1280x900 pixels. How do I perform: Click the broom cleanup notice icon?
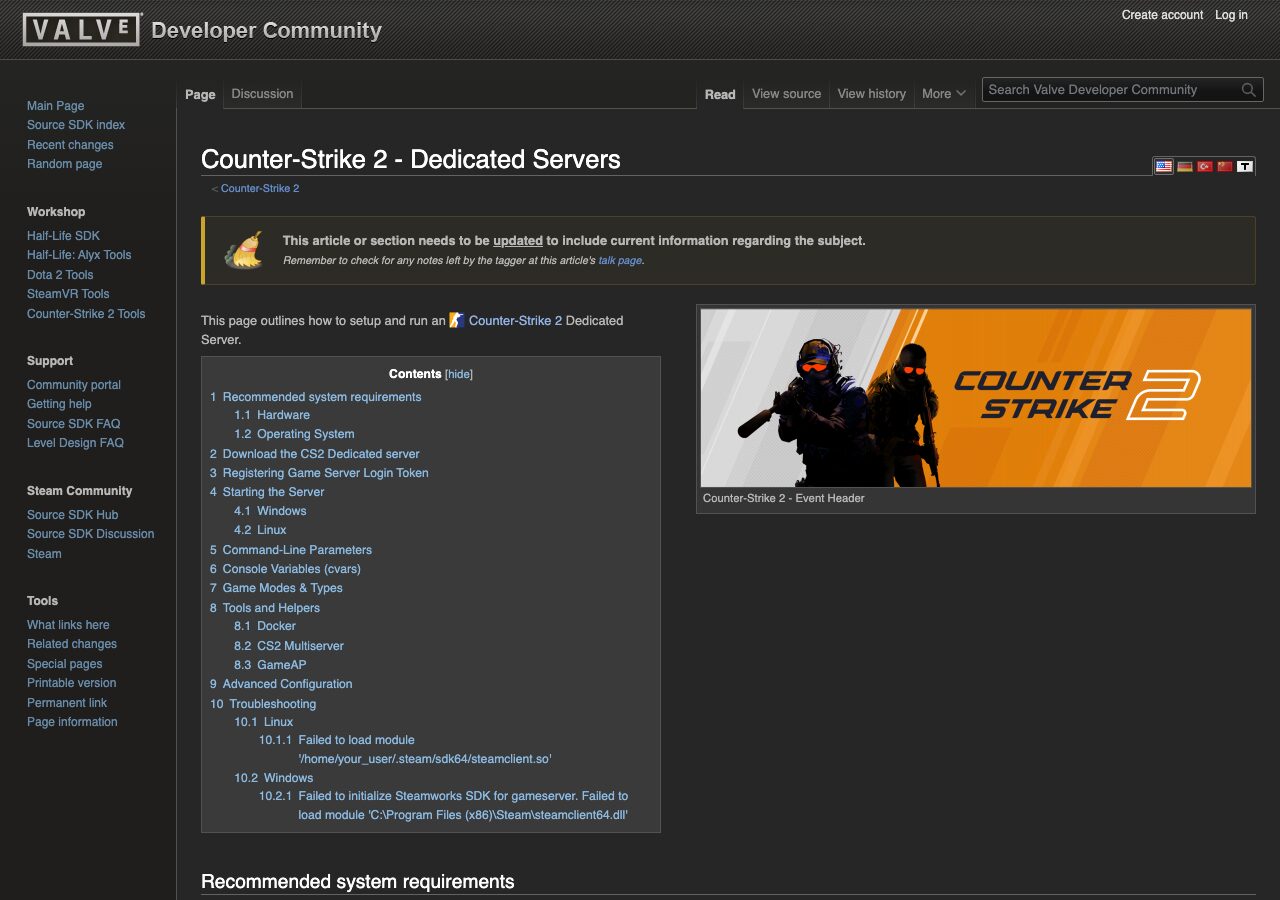(x=243, y=250)
